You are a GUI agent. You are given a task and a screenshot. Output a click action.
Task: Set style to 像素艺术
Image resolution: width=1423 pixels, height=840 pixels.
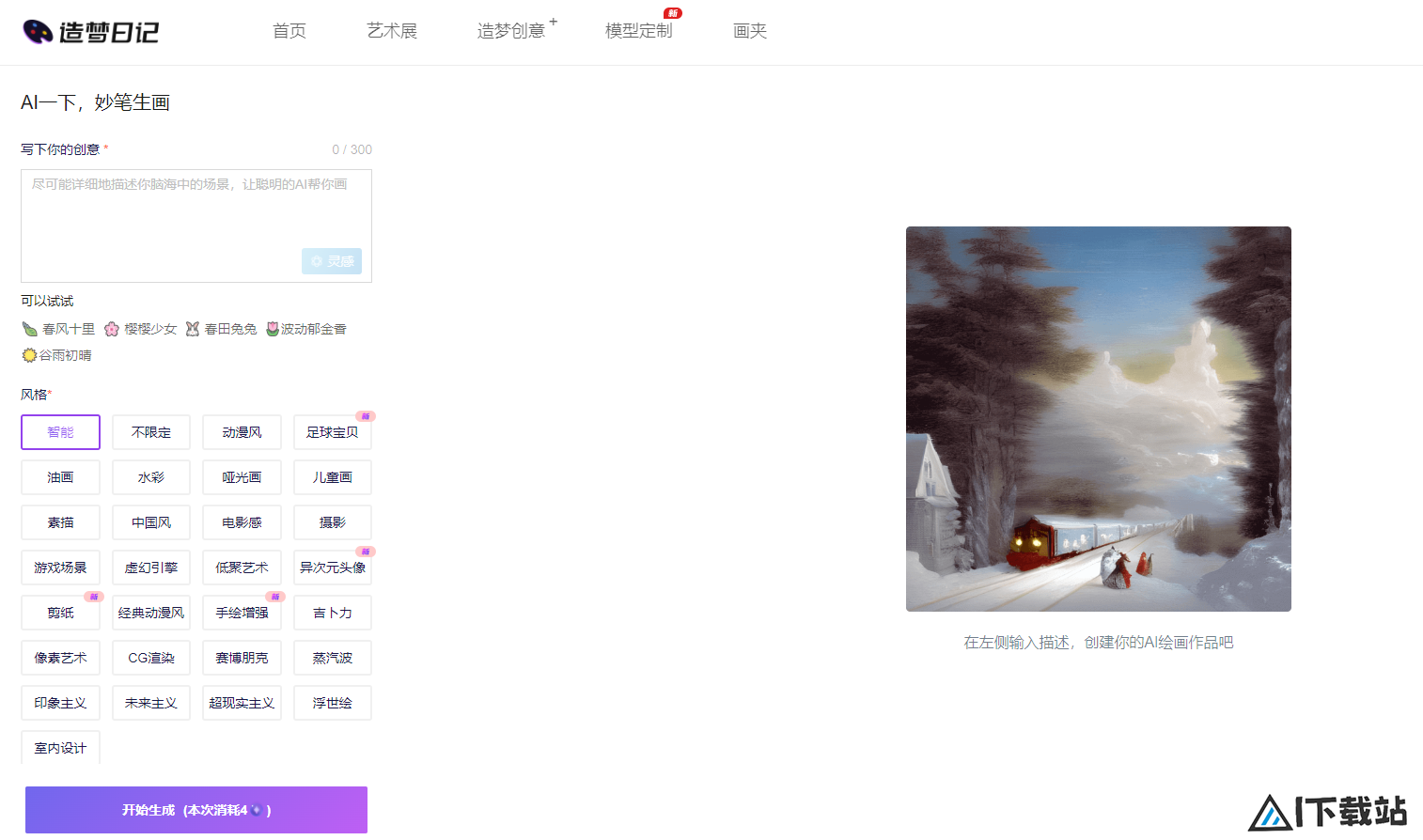tap(60, 658)
